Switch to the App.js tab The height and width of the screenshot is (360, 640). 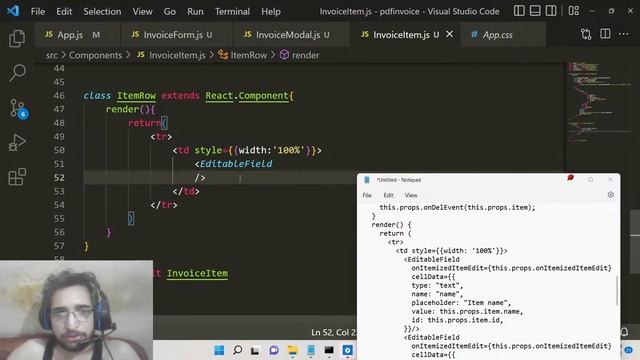click(77, 35)
